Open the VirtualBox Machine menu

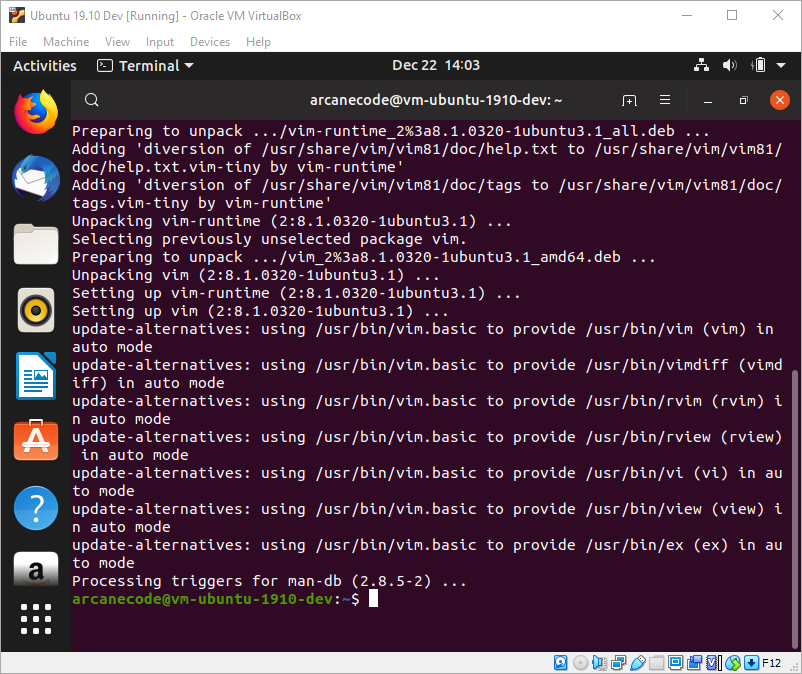(66, 42)
